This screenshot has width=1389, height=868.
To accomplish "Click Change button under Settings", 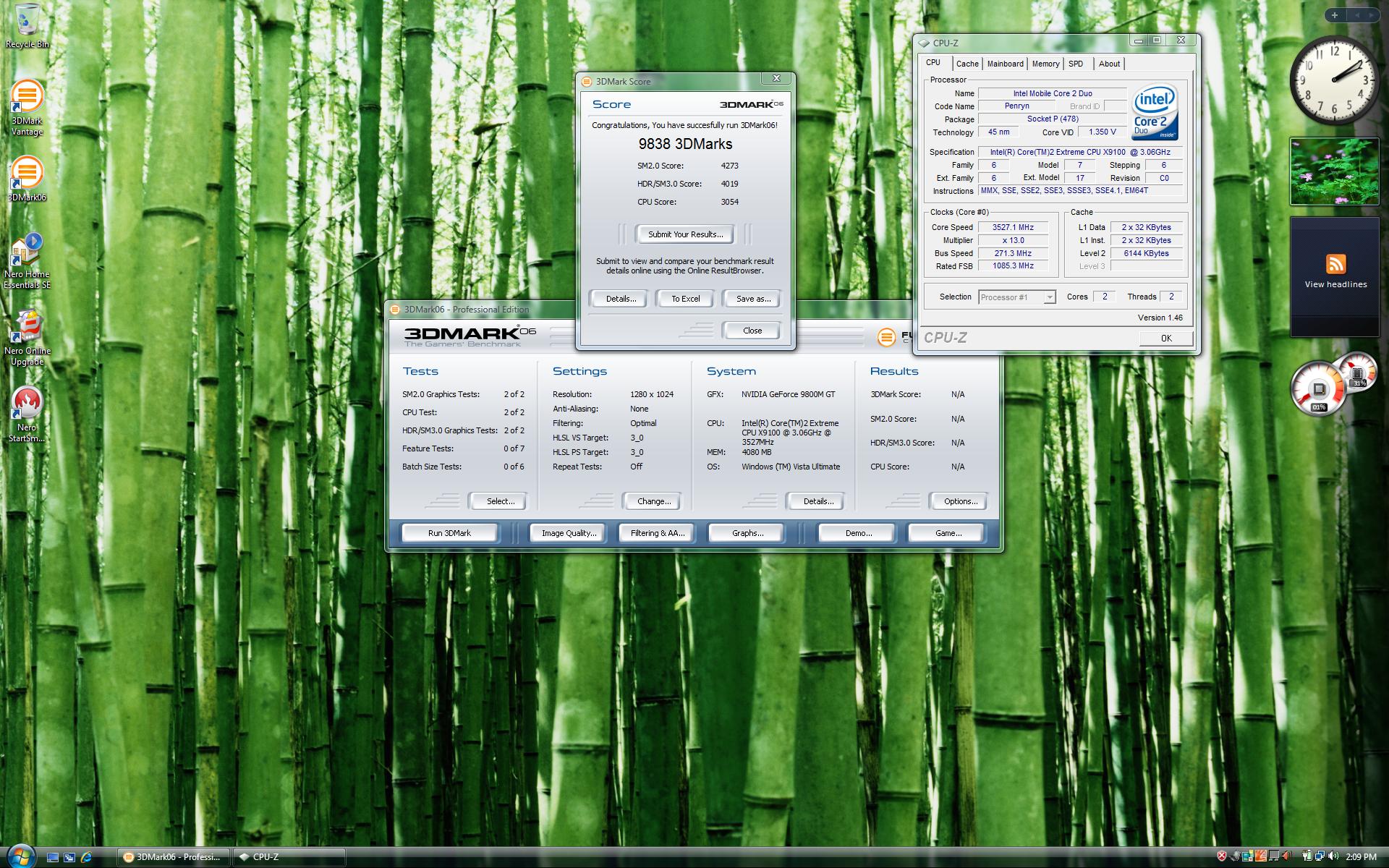I will [653, 501].
